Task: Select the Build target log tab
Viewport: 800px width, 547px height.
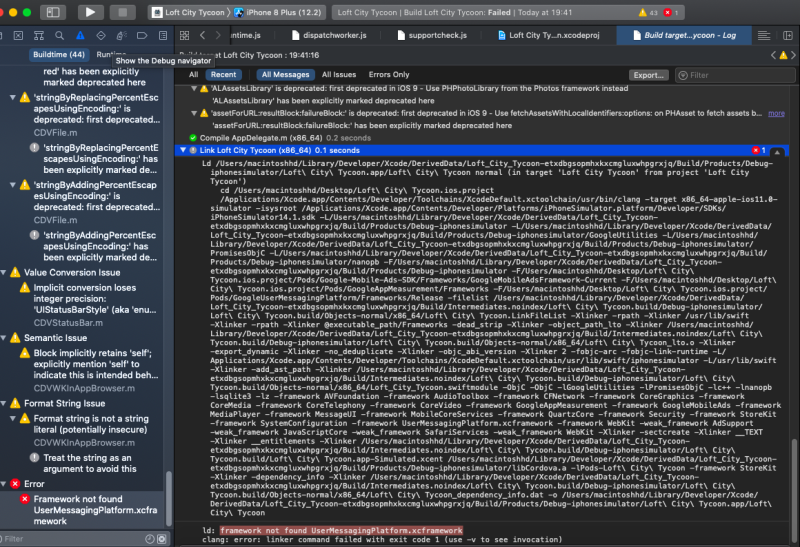Action: click(x=684, y=35)
